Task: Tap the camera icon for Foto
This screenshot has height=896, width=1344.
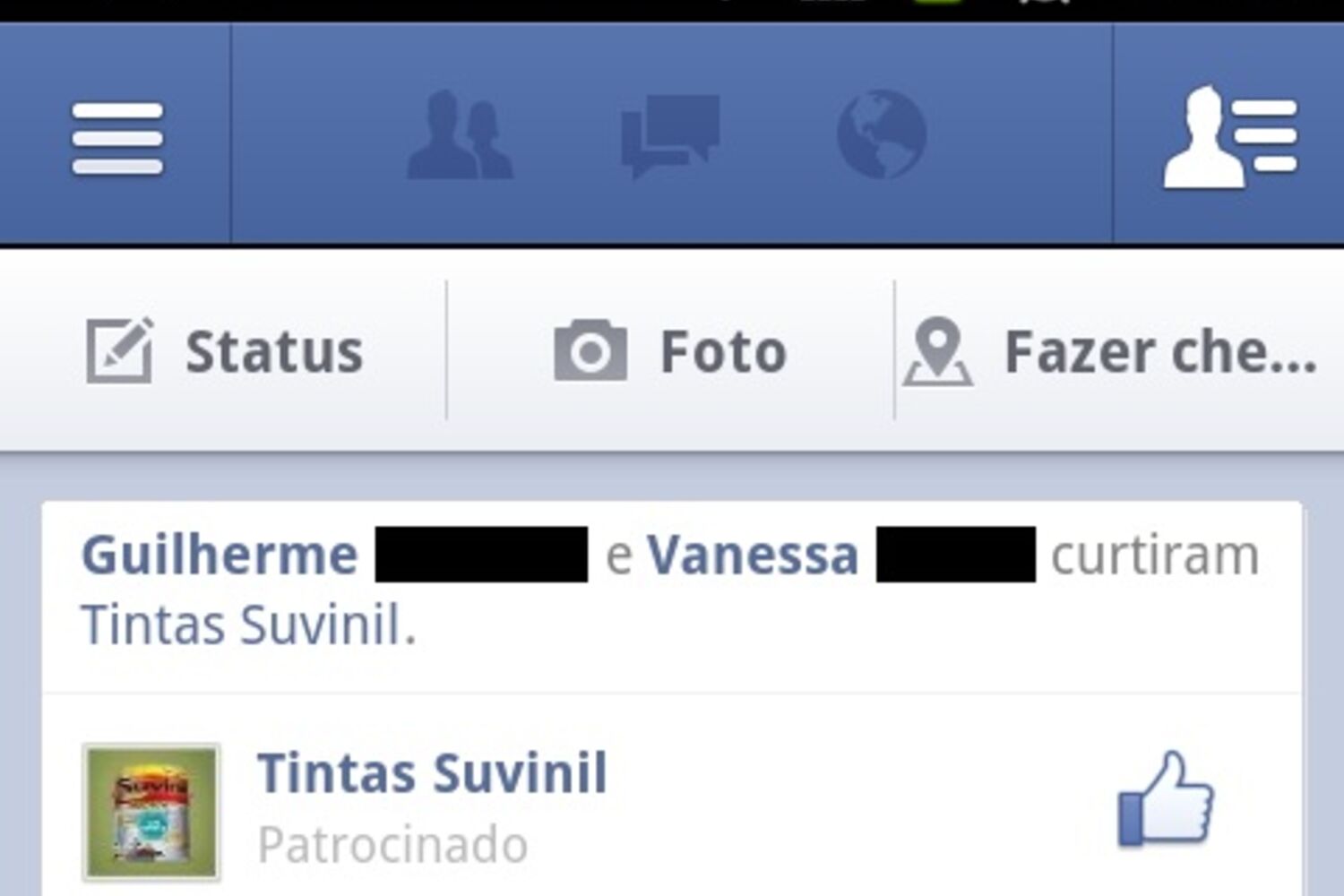Action: (x=590, y=350)
